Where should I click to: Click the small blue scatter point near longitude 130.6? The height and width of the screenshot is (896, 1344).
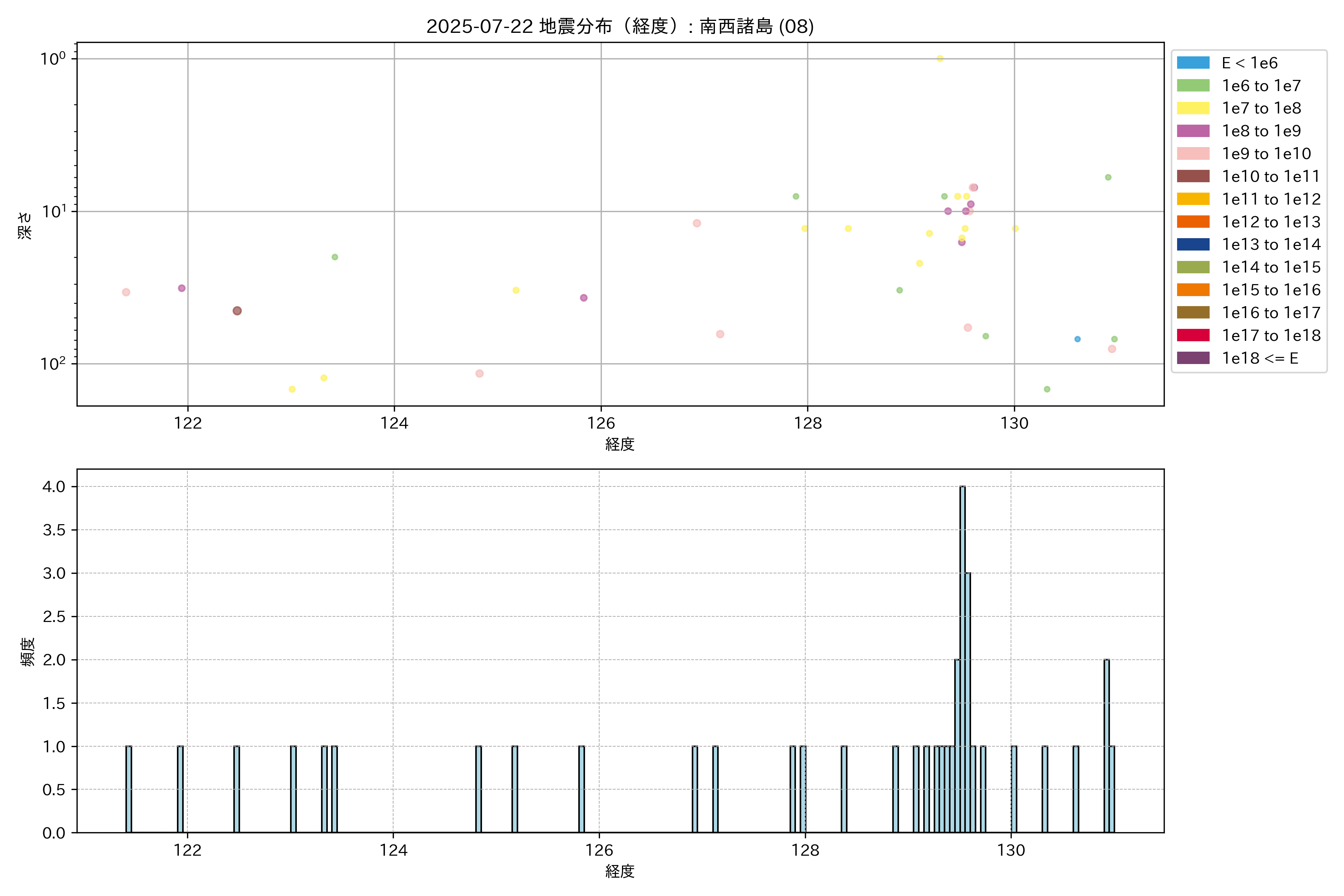click(1077, 339)
